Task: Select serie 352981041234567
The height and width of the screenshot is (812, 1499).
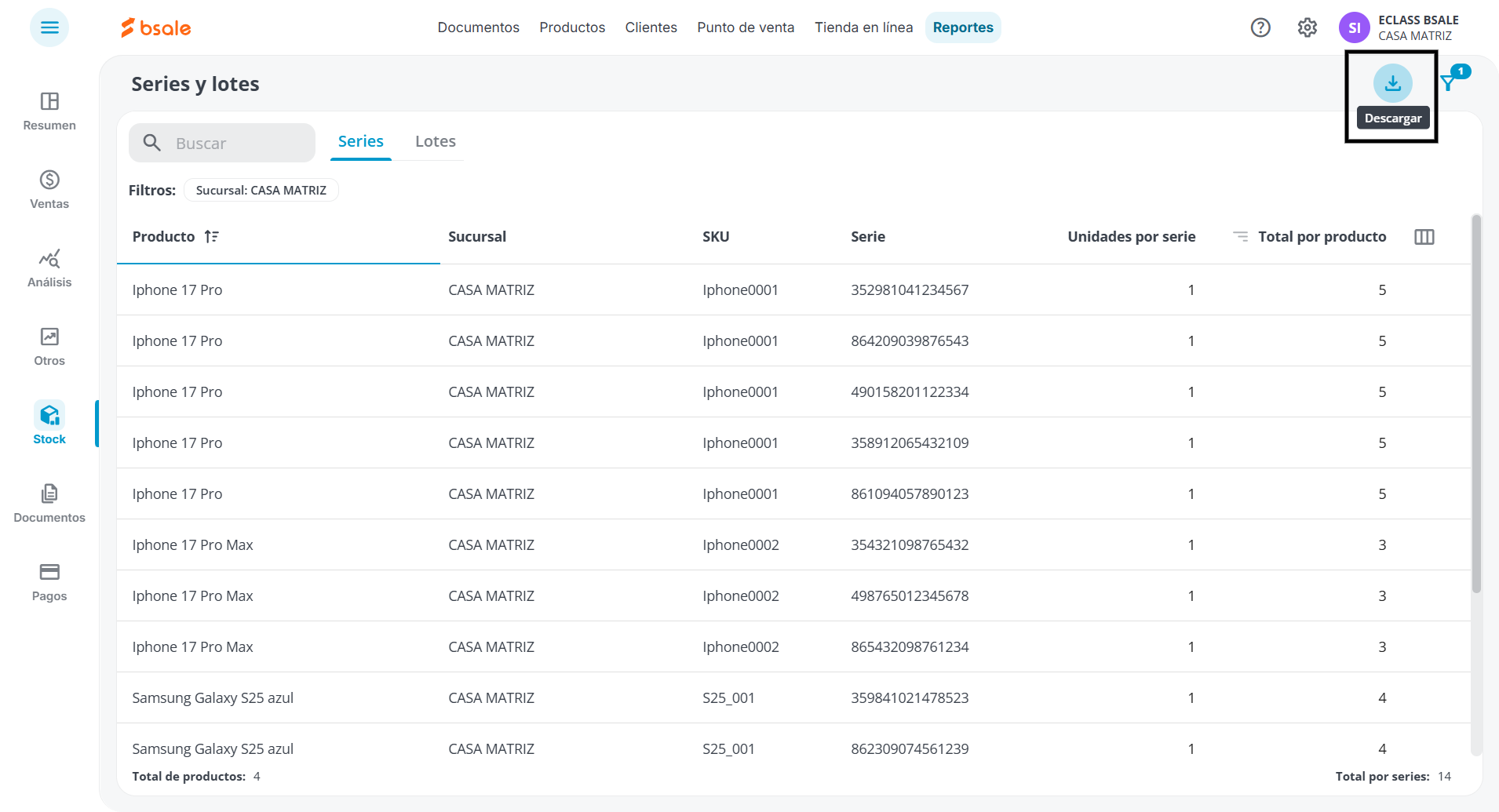Action: pos(910,289)
